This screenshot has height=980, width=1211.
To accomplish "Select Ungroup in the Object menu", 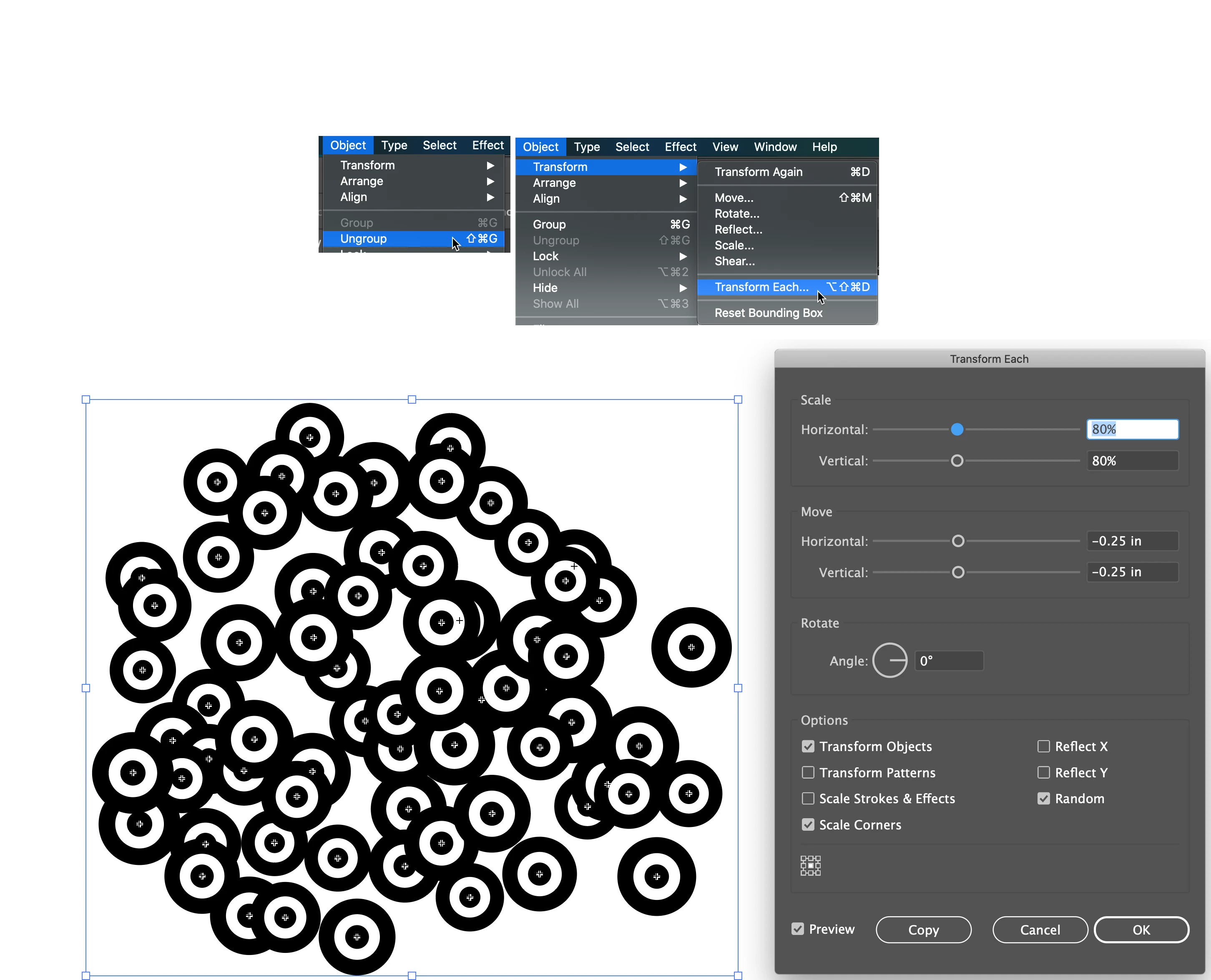I will pos(363,239).
